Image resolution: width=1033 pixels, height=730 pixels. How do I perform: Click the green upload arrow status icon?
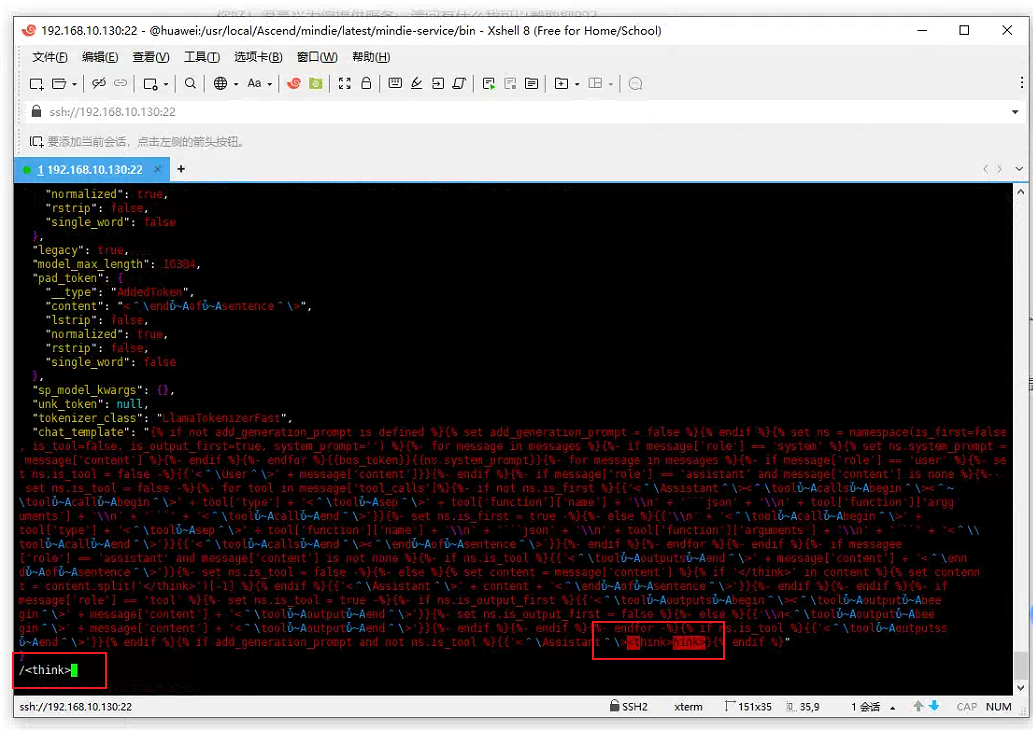[918, 706]
